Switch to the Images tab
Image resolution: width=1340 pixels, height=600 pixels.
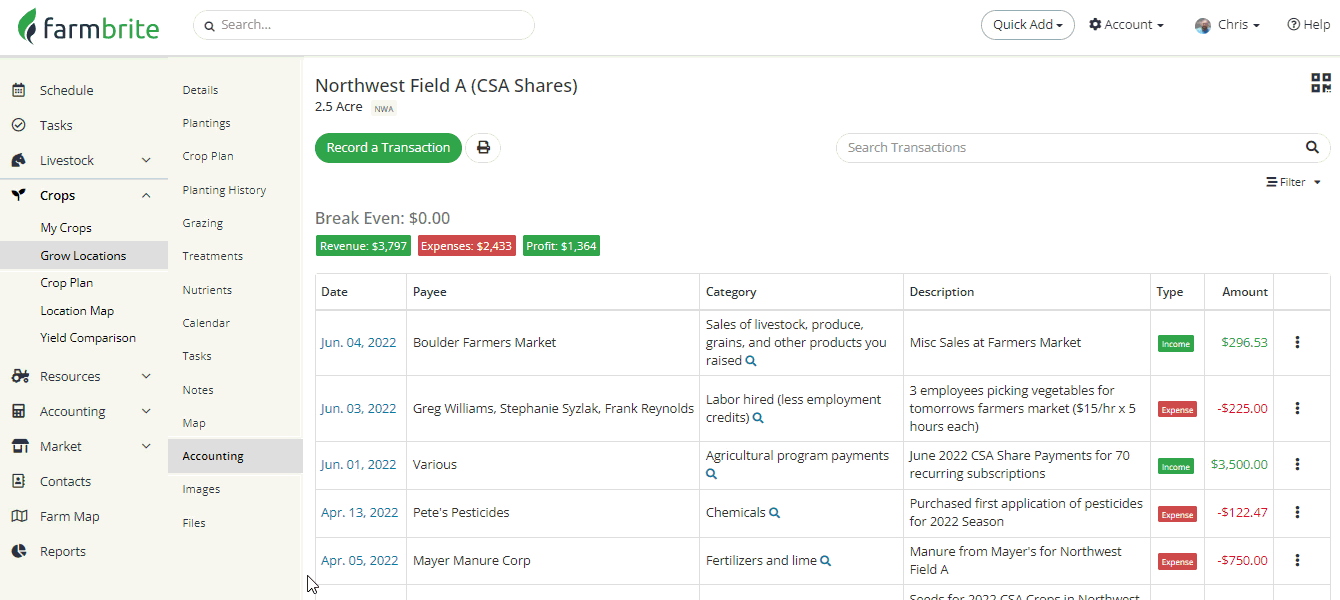(201, 489)
